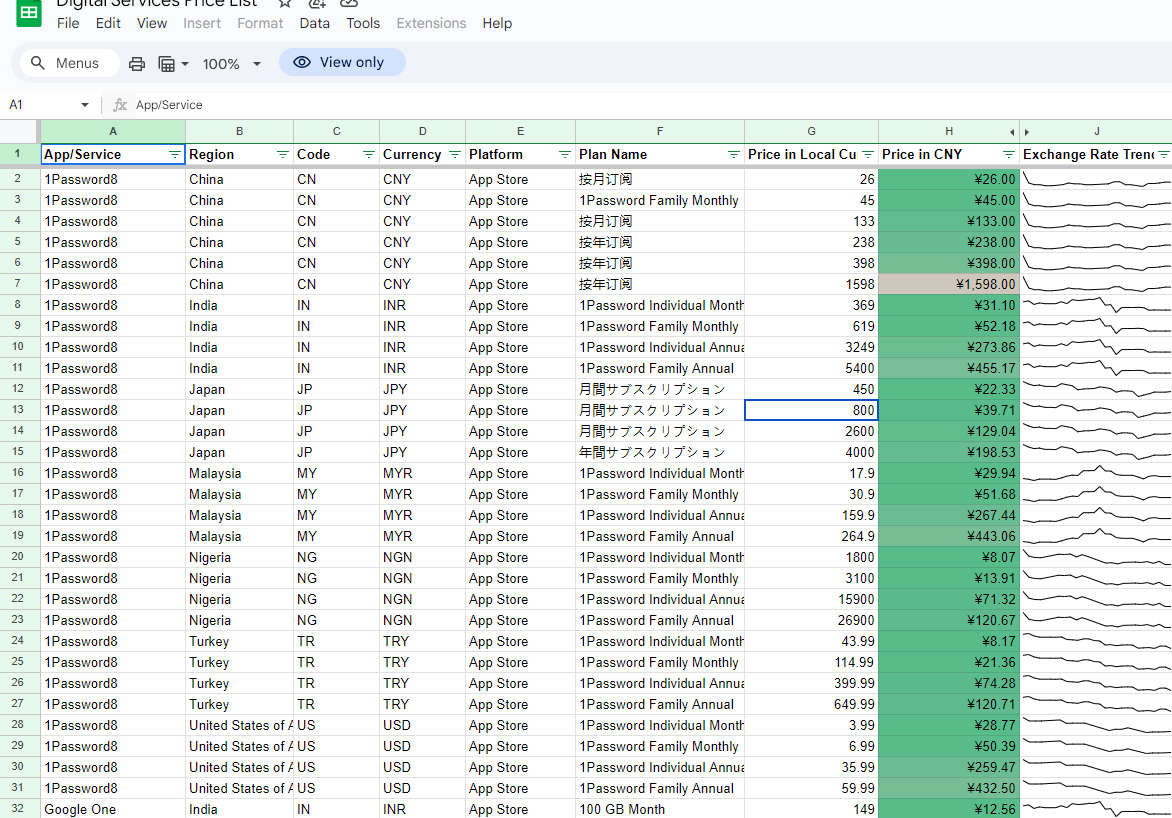Select the highlighted ¥1,598.00 cell
The height and width of the screenshot is (818, 1172).
click(x=949, y=284)
